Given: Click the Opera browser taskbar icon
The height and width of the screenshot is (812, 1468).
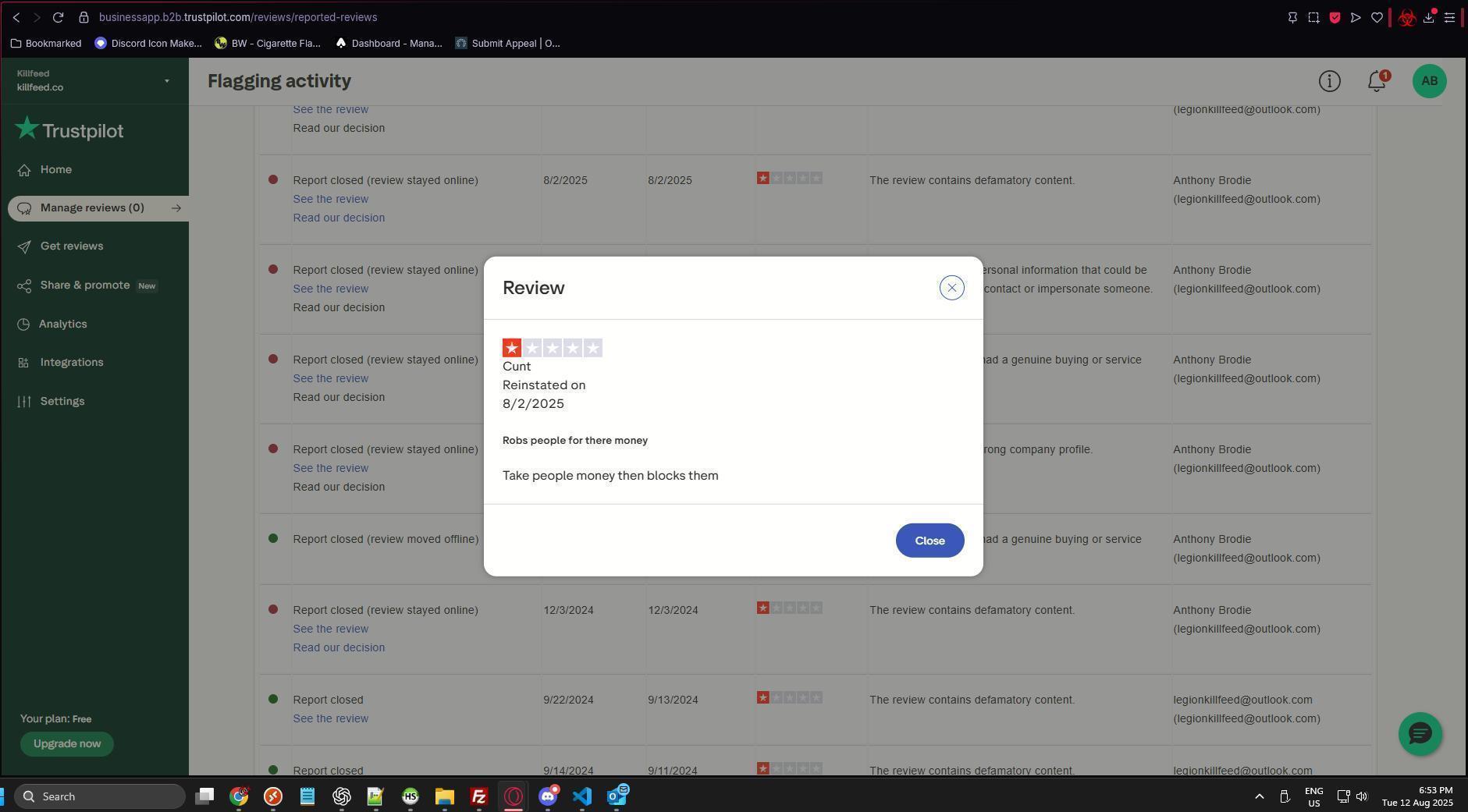Looking at the screenshot, I should coord(514,796).
